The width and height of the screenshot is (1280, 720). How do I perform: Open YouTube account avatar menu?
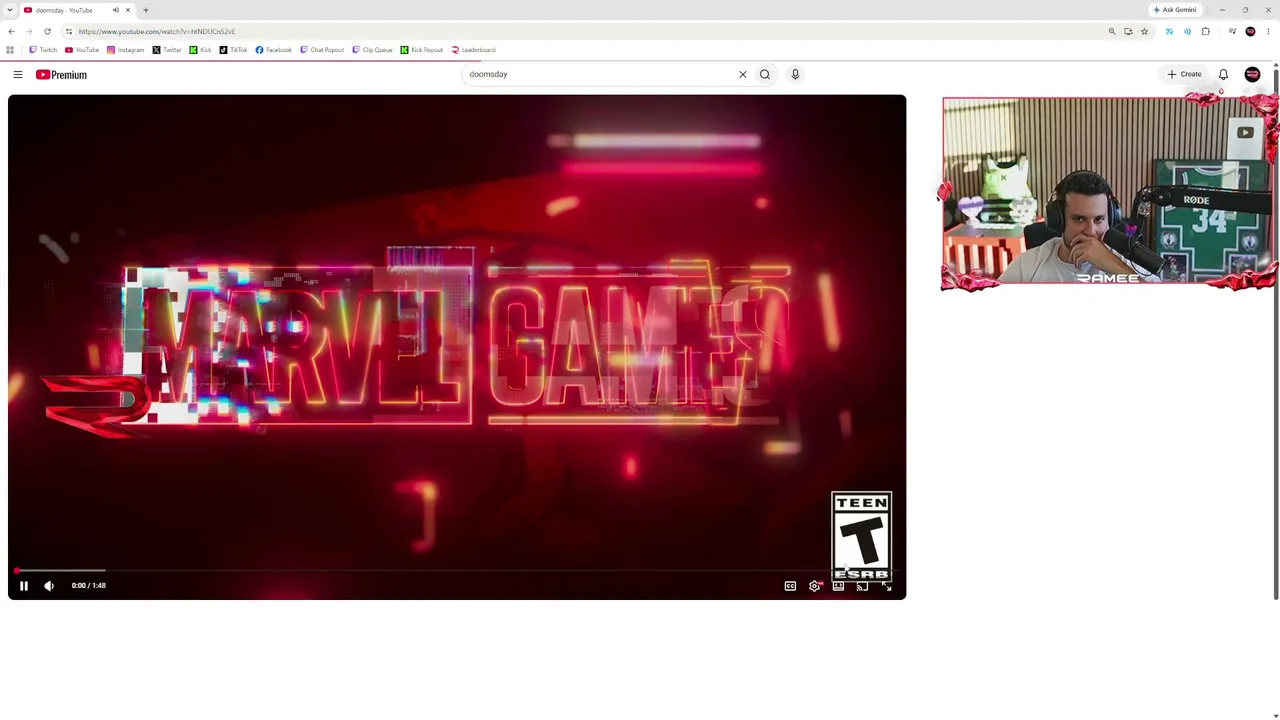pyautogui.click(x=1252, y=74)
